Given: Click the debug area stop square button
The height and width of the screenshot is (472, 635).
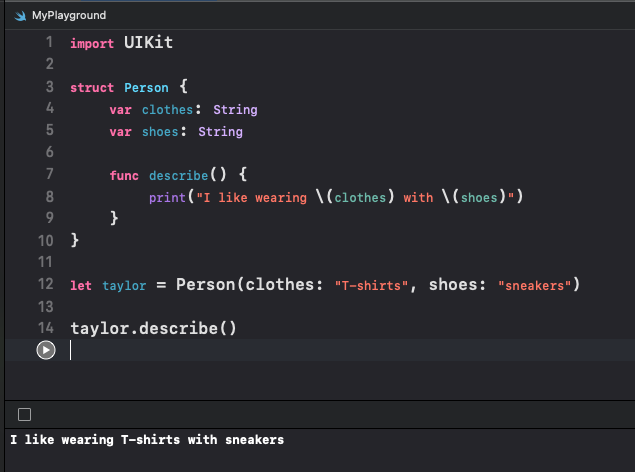Looking at the screenshot, I should 24,415.
